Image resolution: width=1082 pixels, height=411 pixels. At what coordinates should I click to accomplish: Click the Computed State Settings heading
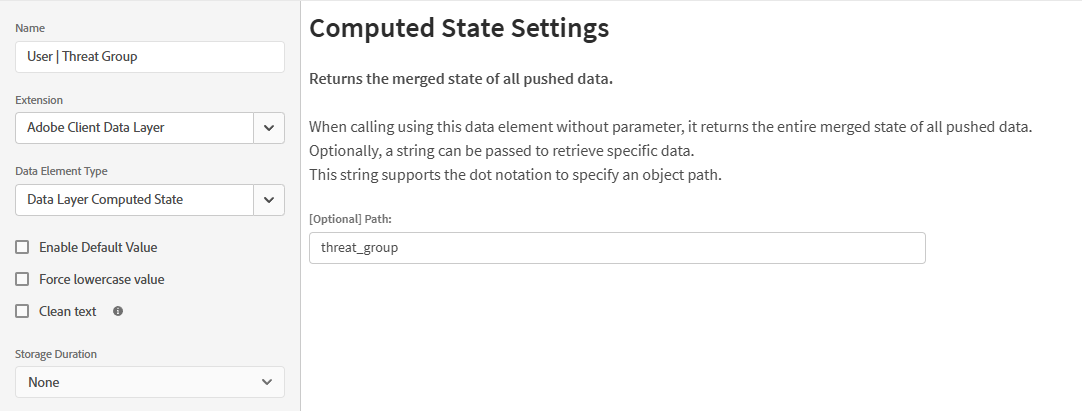pyautogui.click(x=459, y=28)
